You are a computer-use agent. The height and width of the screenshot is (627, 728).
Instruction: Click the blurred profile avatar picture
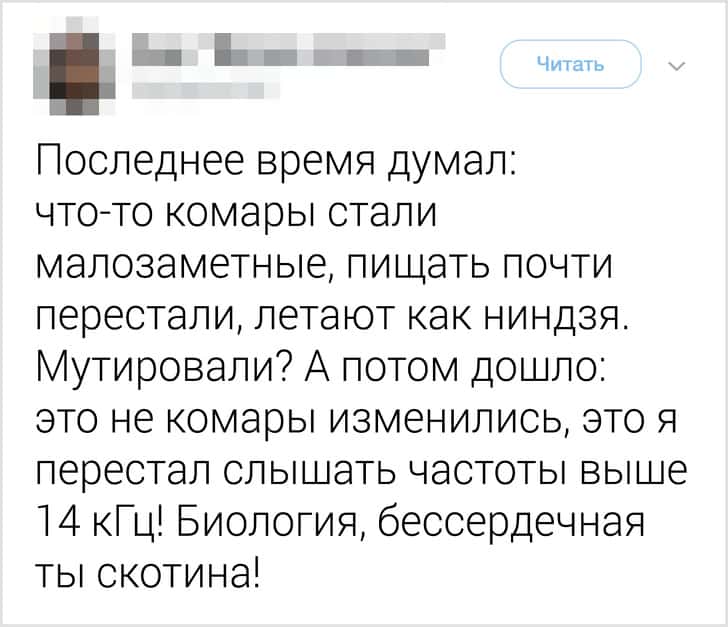[x=74, y=66]
